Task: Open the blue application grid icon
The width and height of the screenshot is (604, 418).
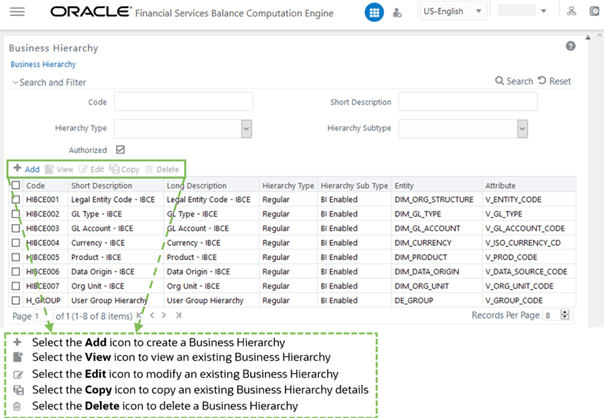Action: coord(374,12)
